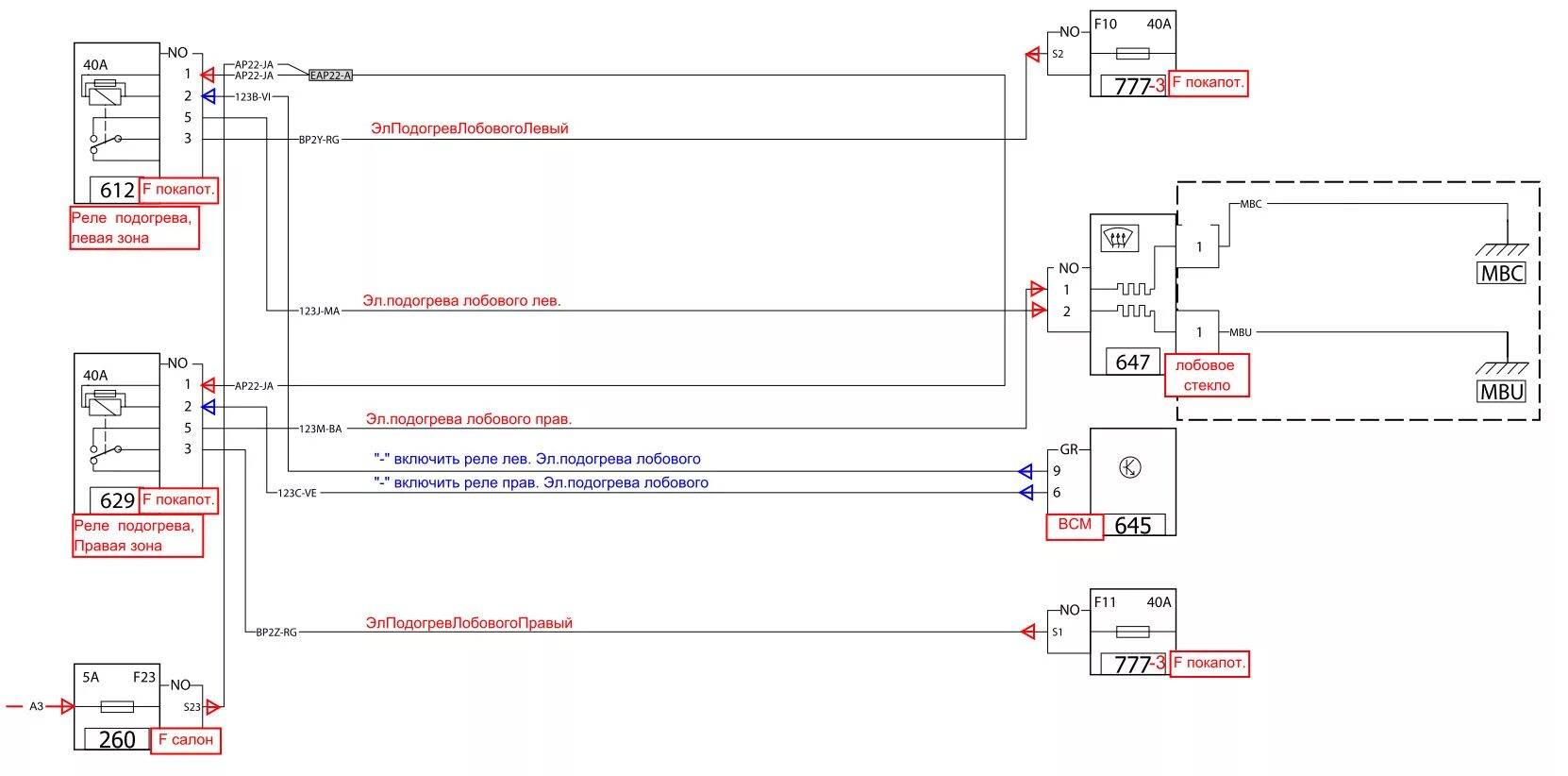Image resolution: width=1568 pixels, height=776 pixels.
Task: Click the red arrow at relay 629 pin 1
Action: tap(208, 385)
